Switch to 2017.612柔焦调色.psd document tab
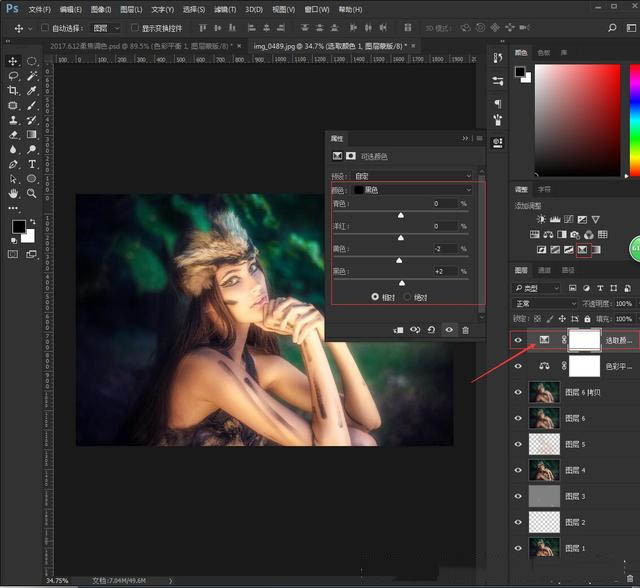640x588 pixels. click(x=142, y=46)
